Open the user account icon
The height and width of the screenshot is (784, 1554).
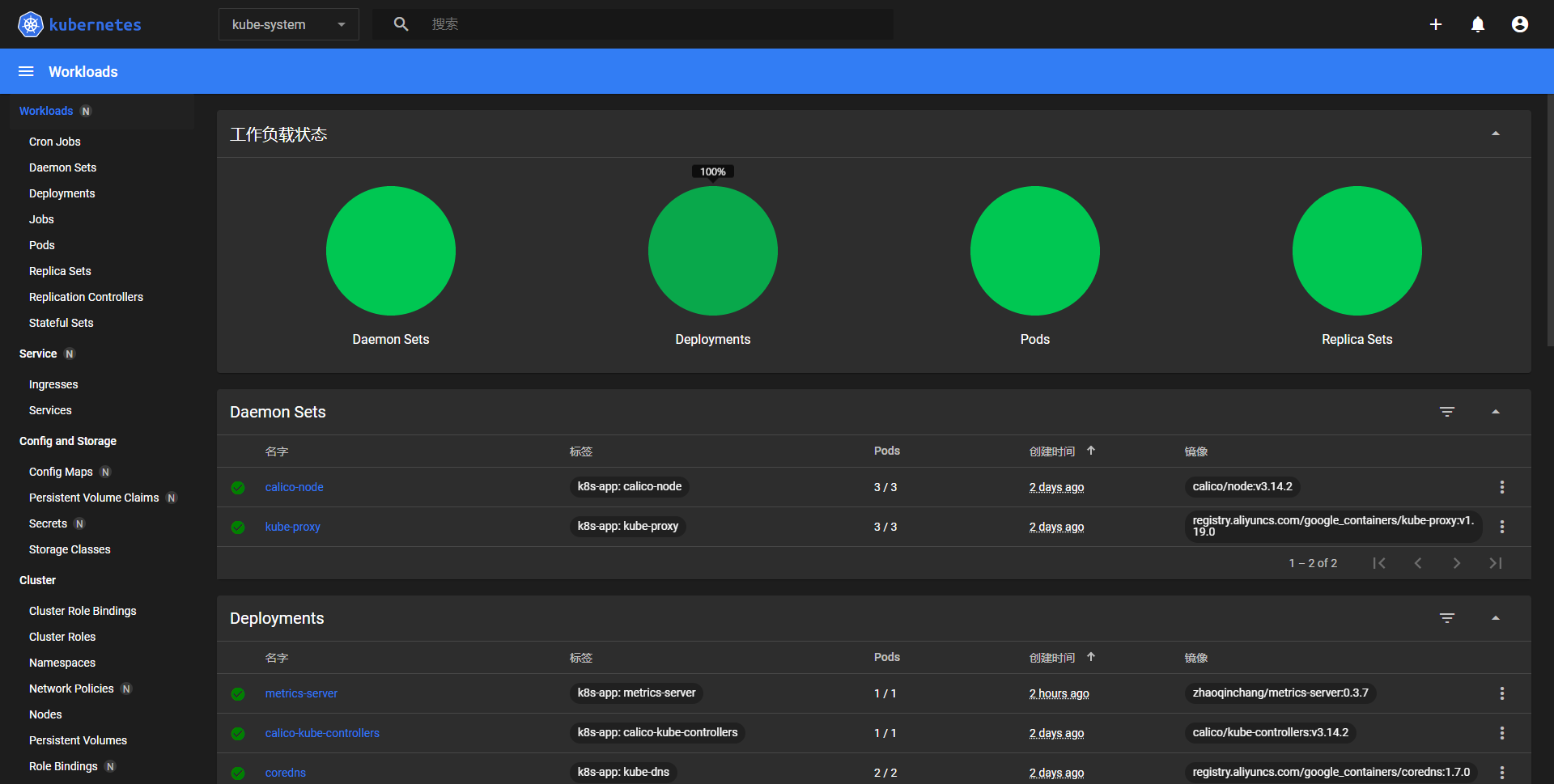1520,24
